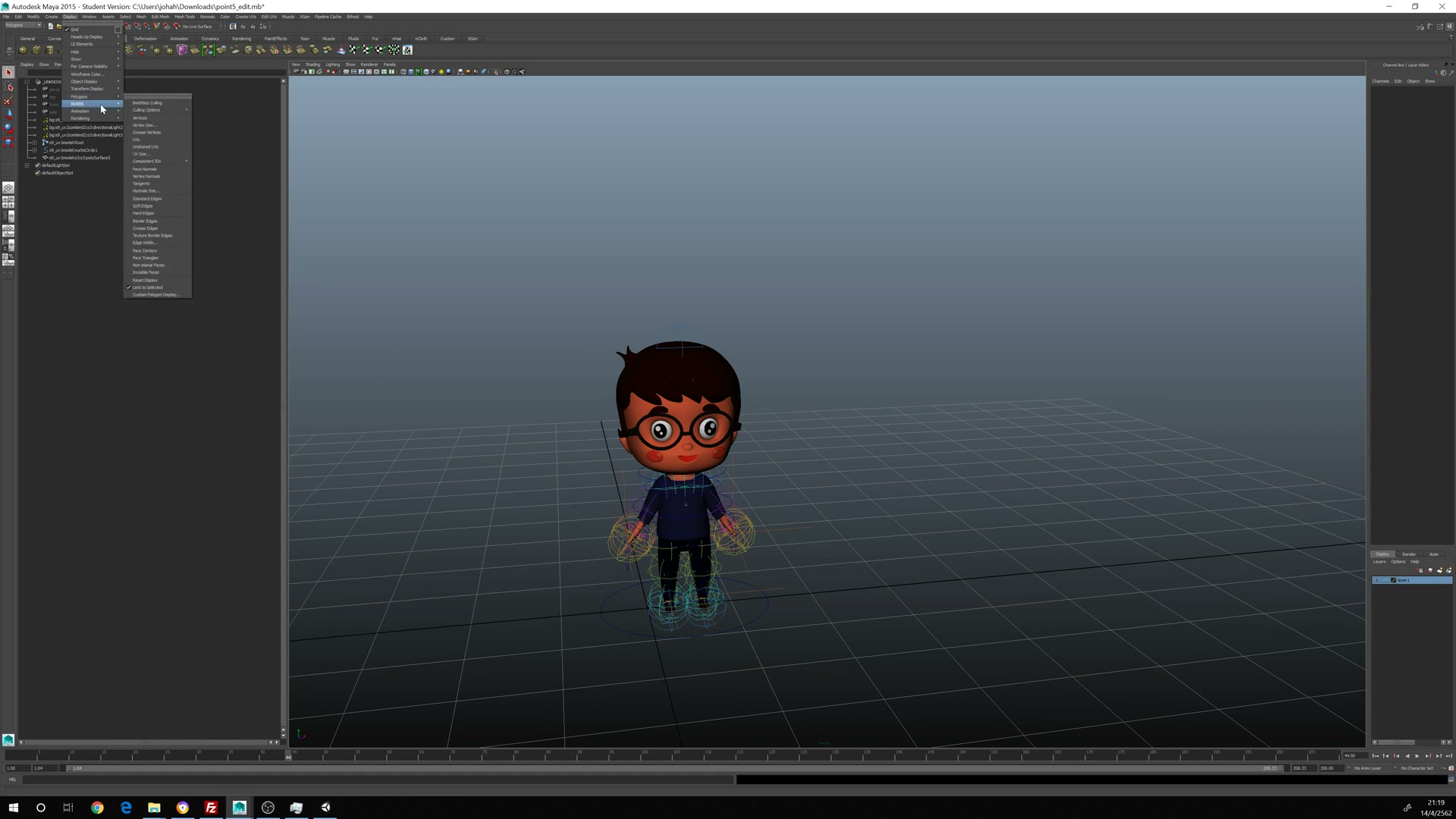Switch to nCloth shelf tab

point(421,39)
